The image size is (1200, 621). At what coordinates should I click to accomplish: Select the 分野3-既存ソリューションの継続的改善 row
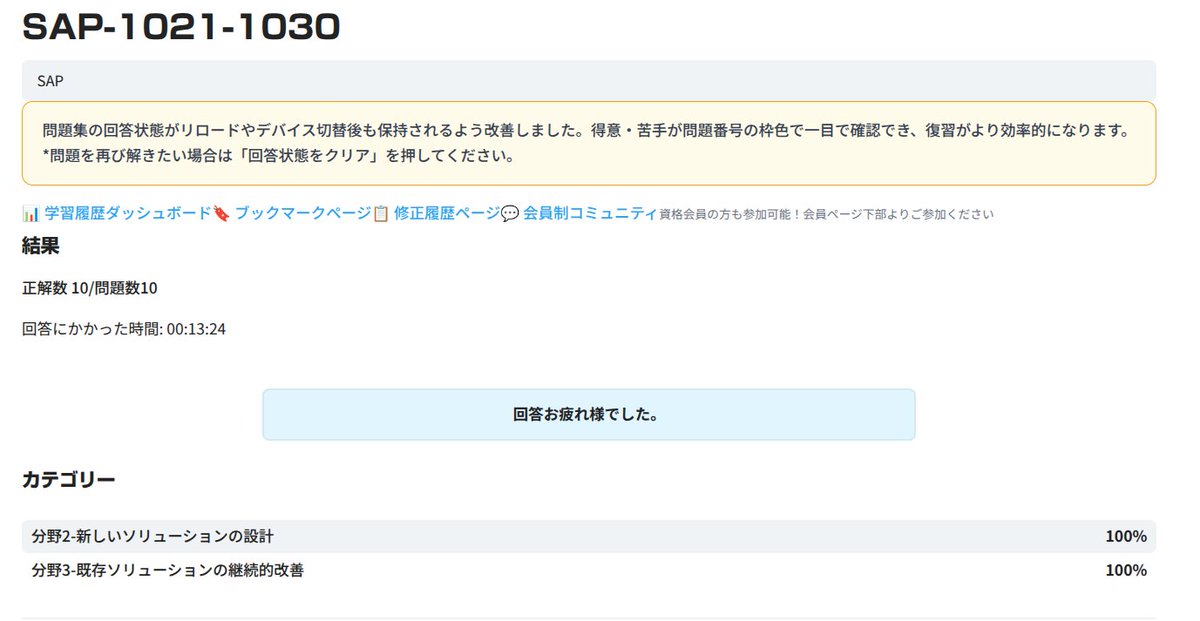(589, 570)
